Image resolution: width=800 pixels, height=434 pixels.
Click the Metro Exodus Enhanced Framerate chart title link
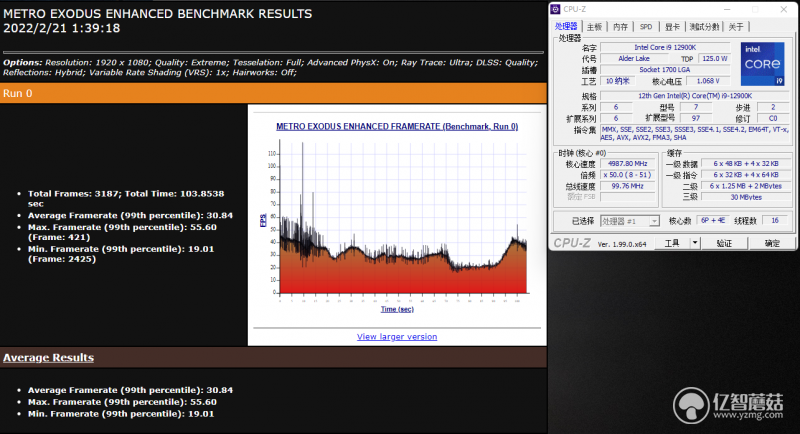coord(397,126)
